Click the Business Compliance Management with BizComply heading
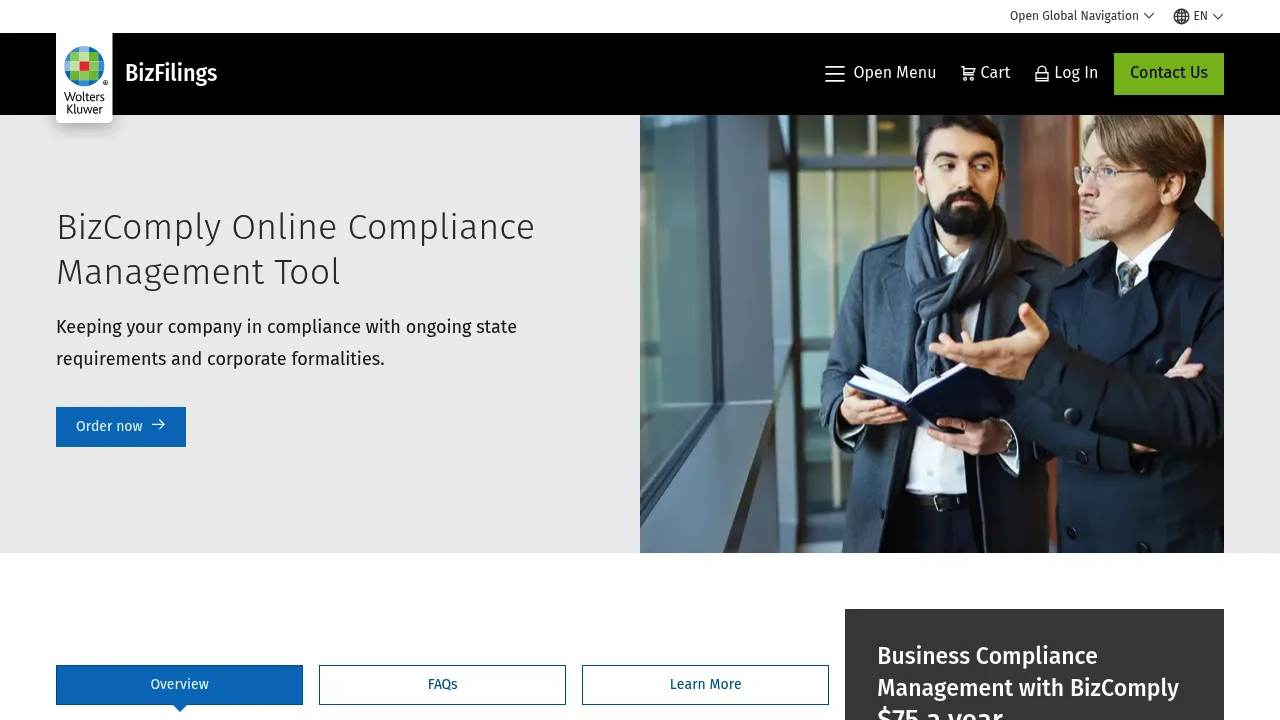Image resolution: width=1280 pixels, height=720 pixels. pyautogui.click(x=1028, y=672)
